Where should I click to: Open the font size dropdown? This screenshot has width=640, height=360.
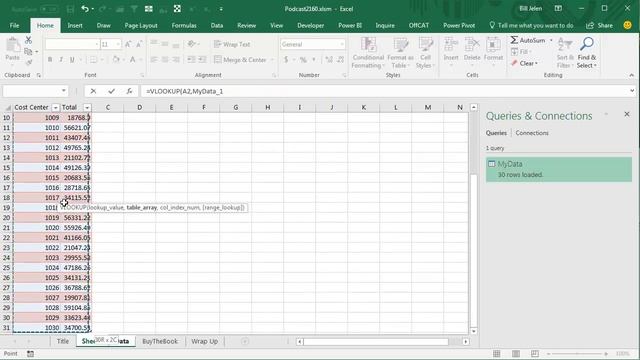[x=118, y=44]
